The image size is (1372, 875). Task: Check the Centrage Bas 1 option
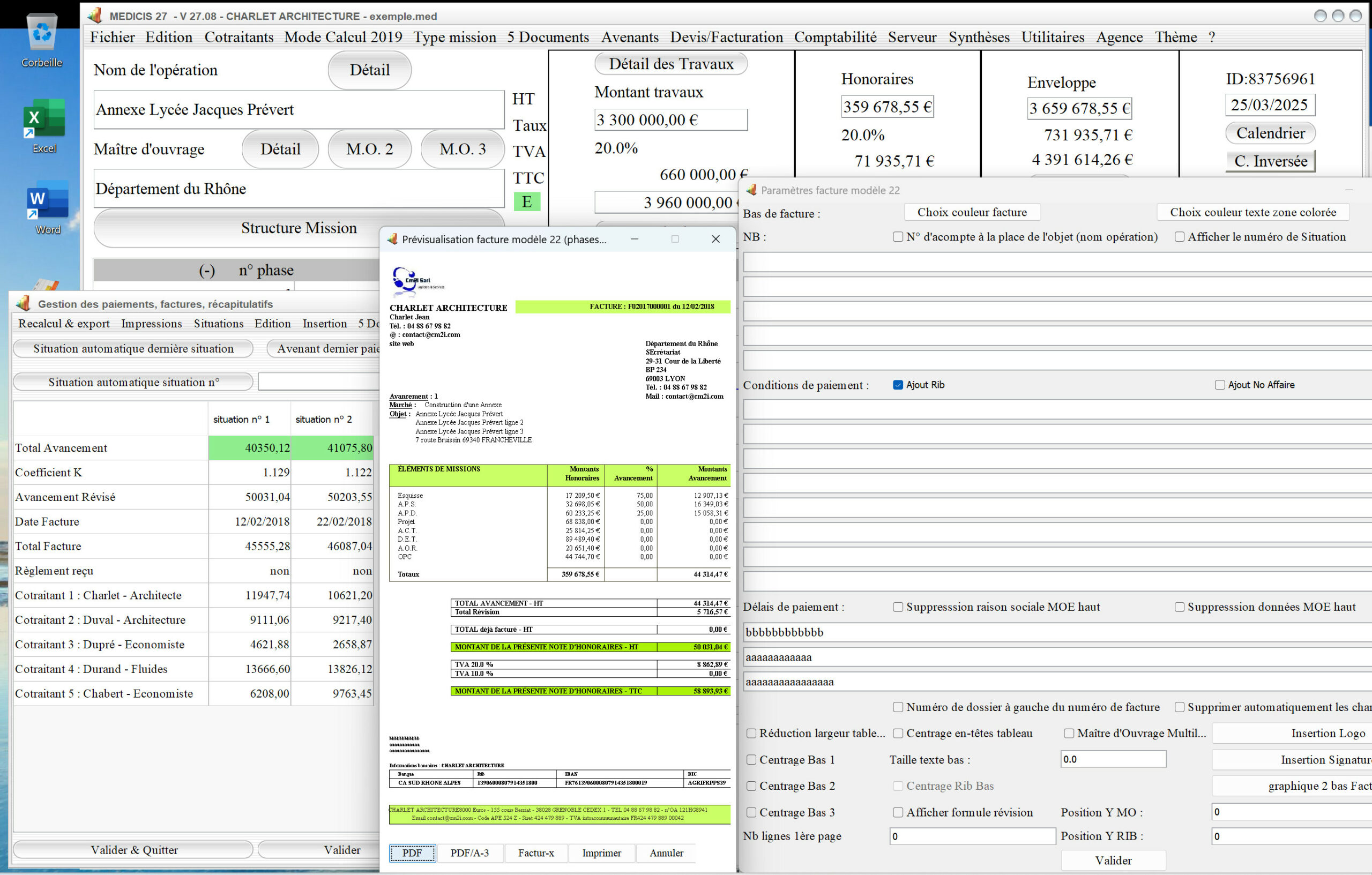pyautogui.click(x=751, y=759)
